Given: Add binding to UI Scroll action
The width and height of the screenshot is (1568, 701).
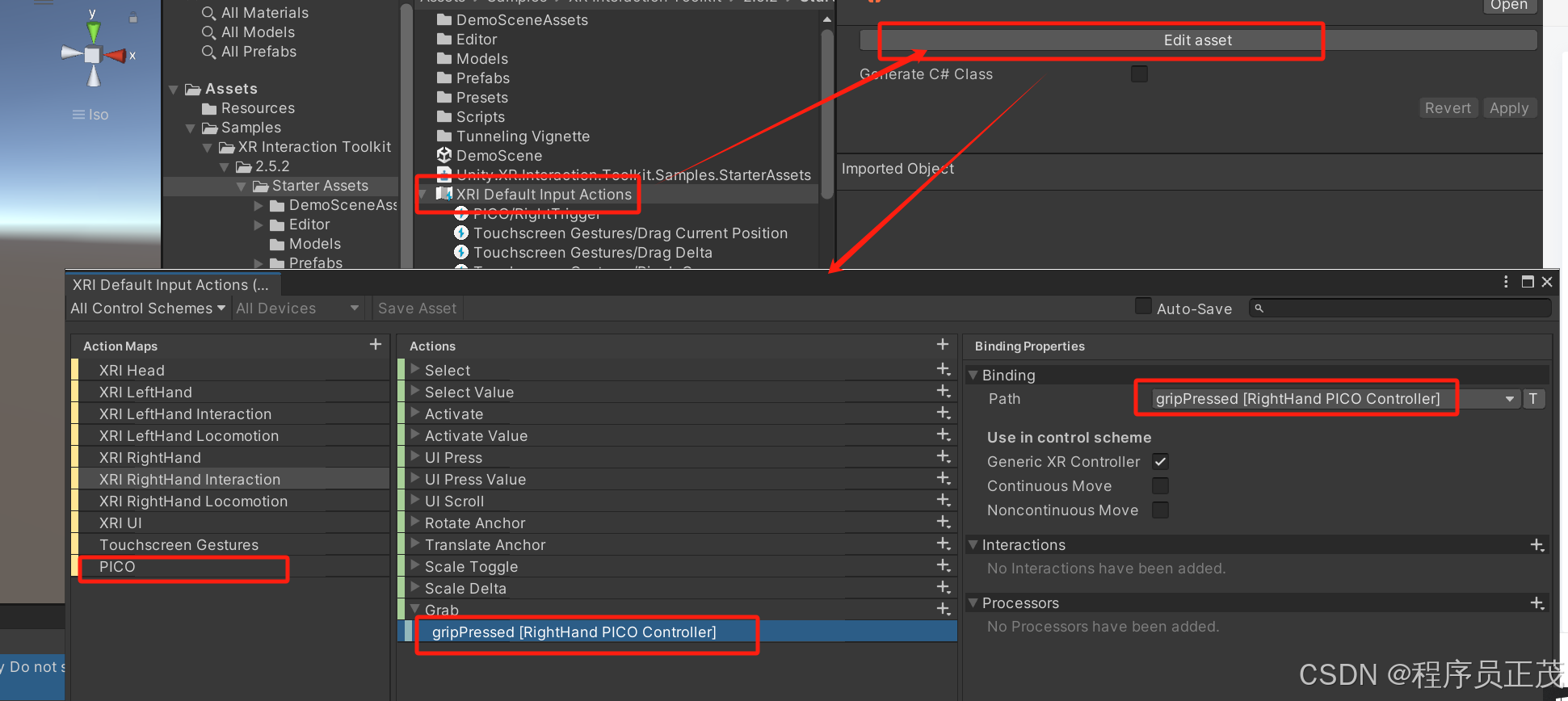Looking at the screenshot, I should 944,501.
